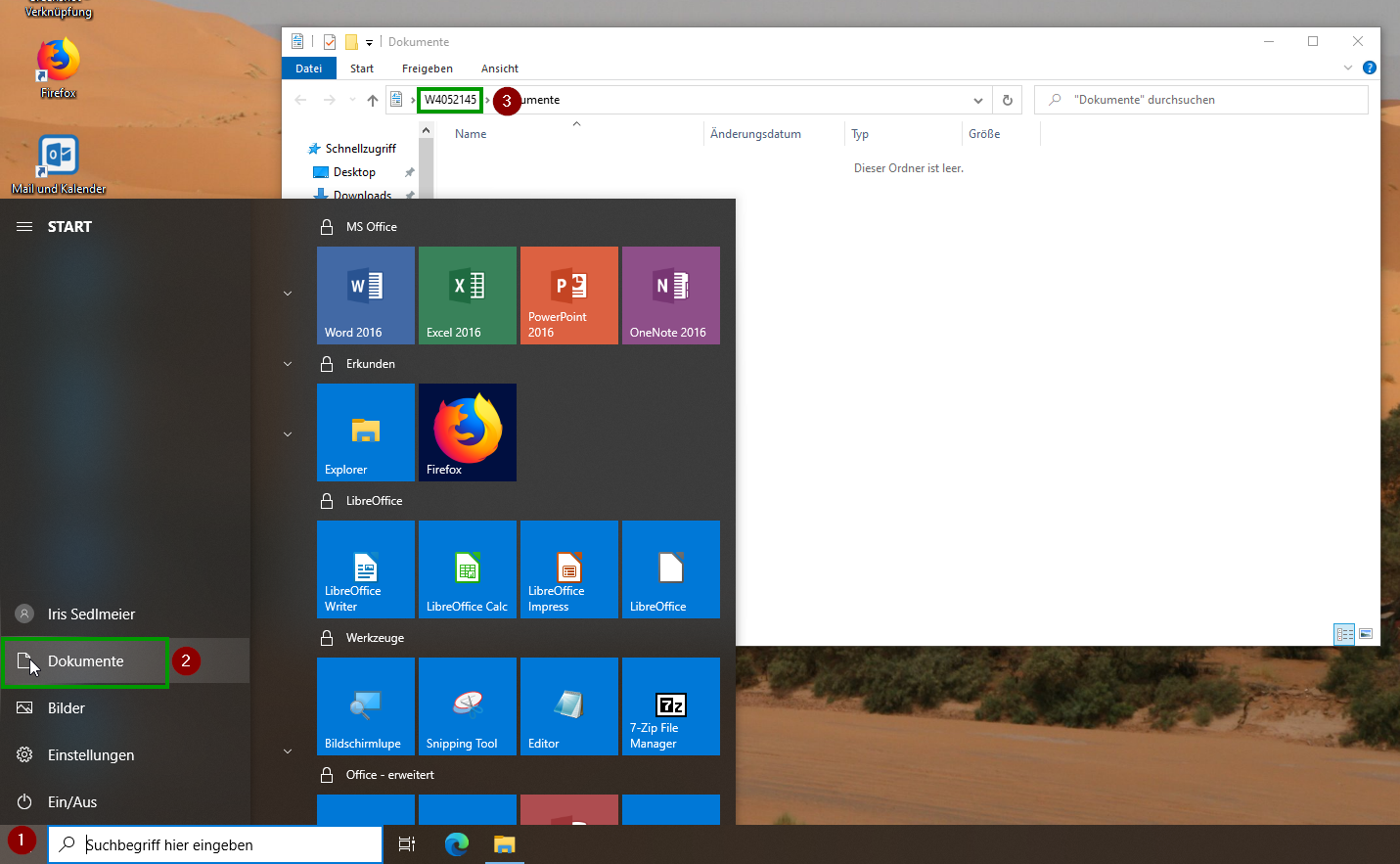Image resolution: width=1400 pixels, height=864 pixels.
Task: Click the Office - erweitert group header
Action: coord(389,775)
